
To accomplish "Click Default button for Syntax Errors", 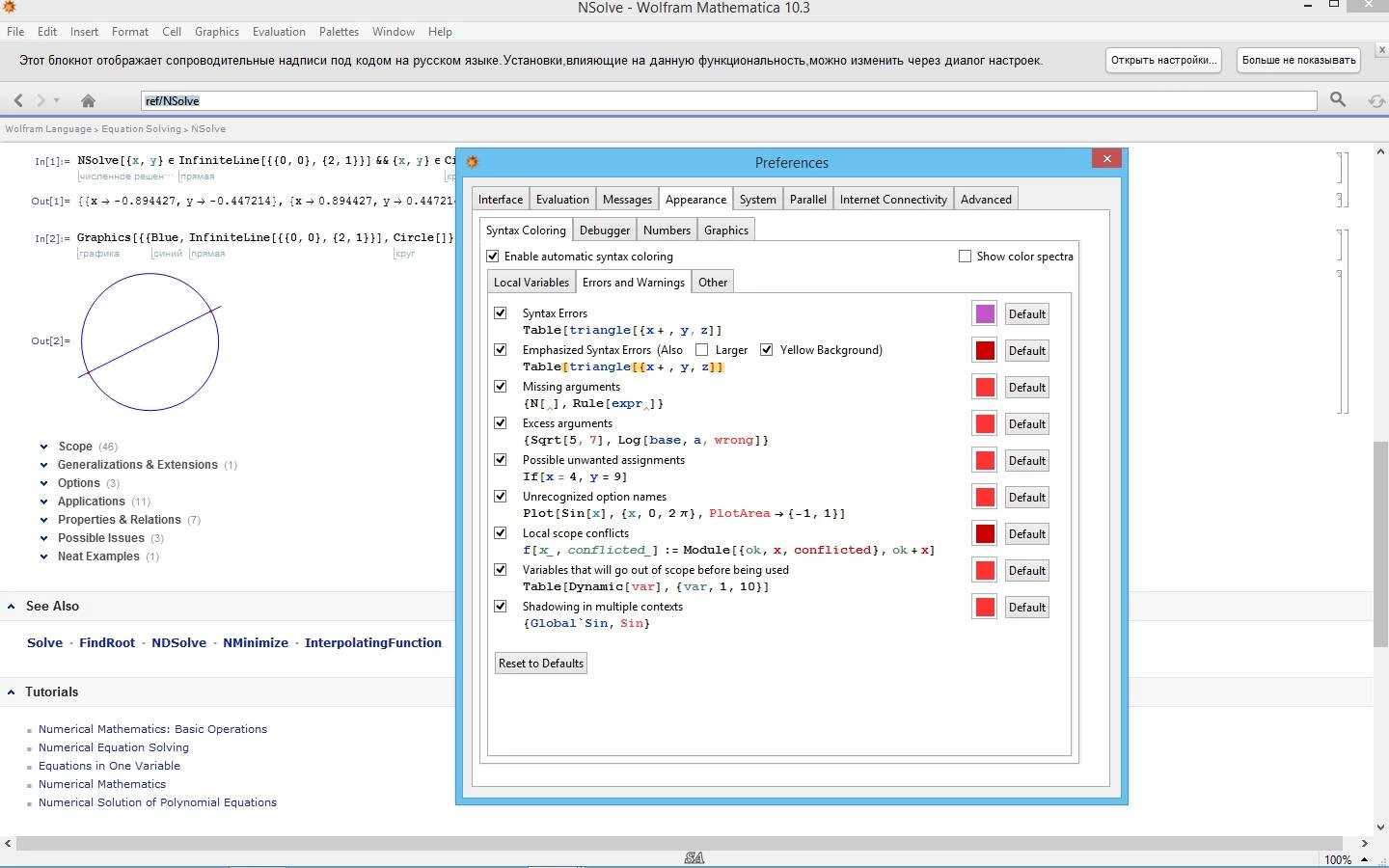I will (x=1026, y=314).
